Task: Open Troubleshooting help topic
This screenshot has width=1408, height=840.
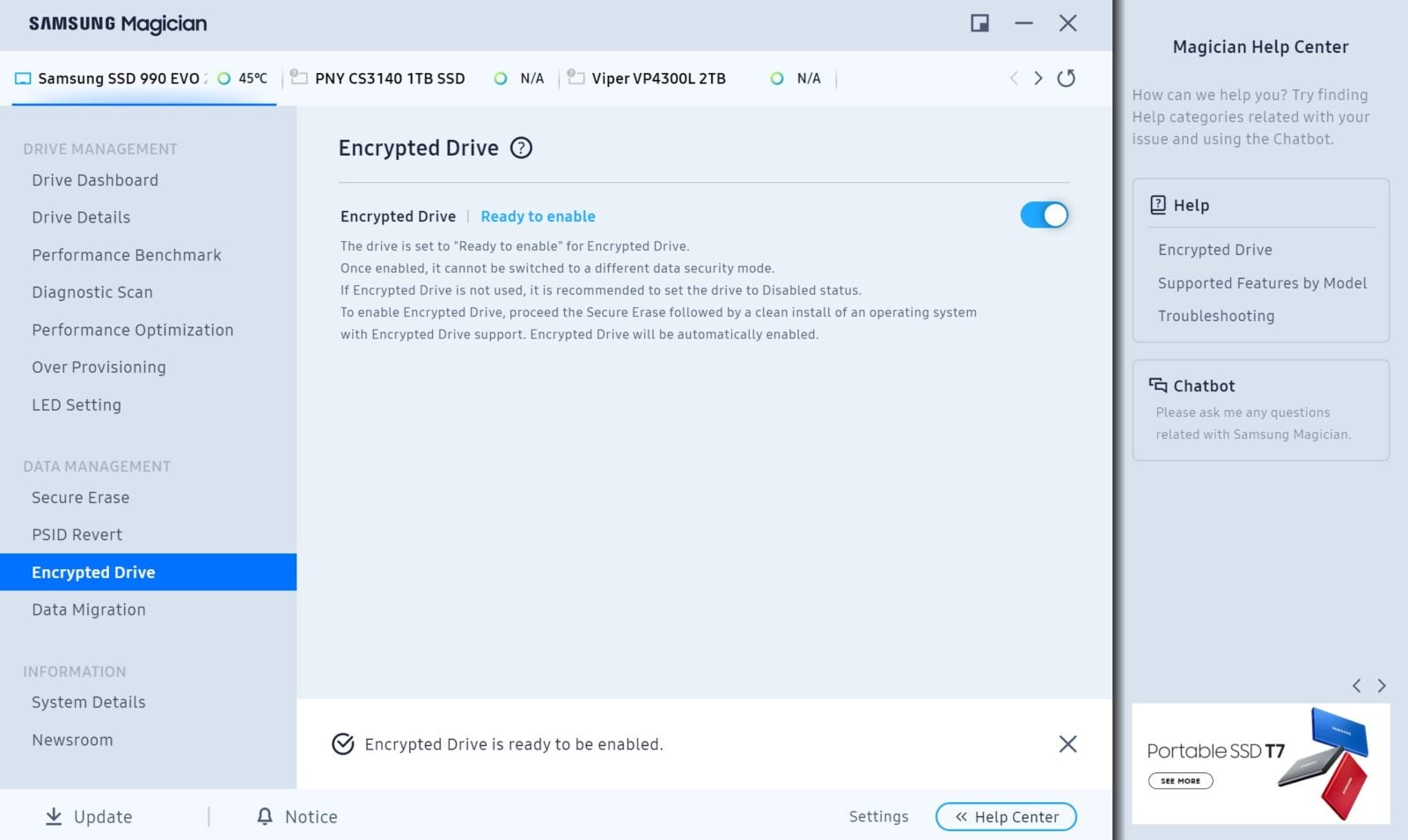Action: [x=1216, y=316]
